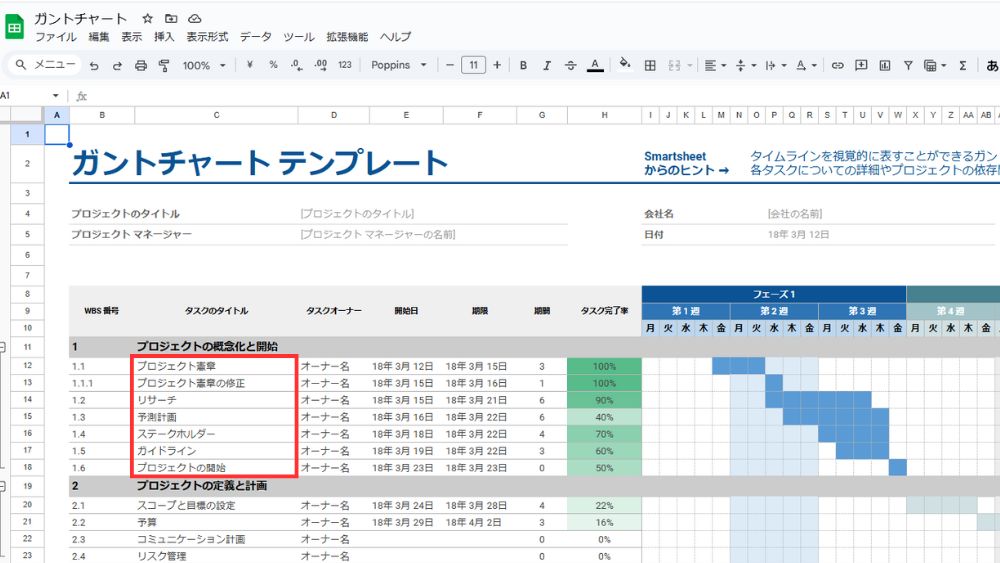The width and height of the screenshot is (1000, 563).
Task: Open the 挿入 menu
Action: [x=164, y=37]
